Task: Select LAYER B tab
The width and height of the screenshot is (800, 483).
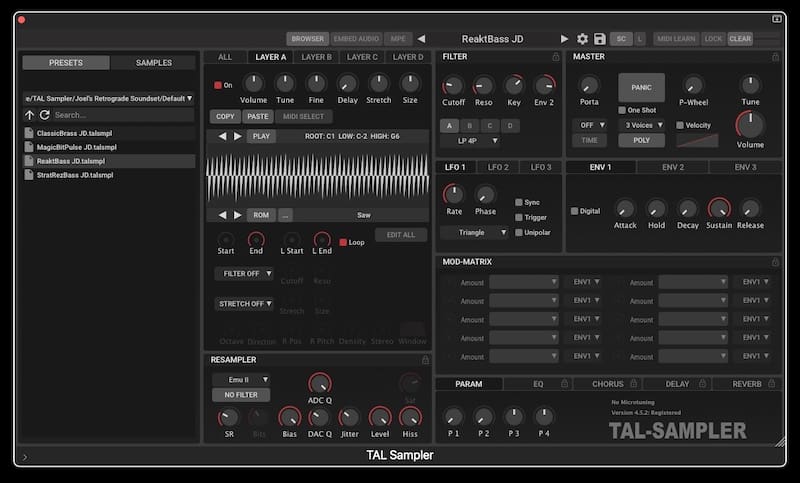Action: coord(316,57)
